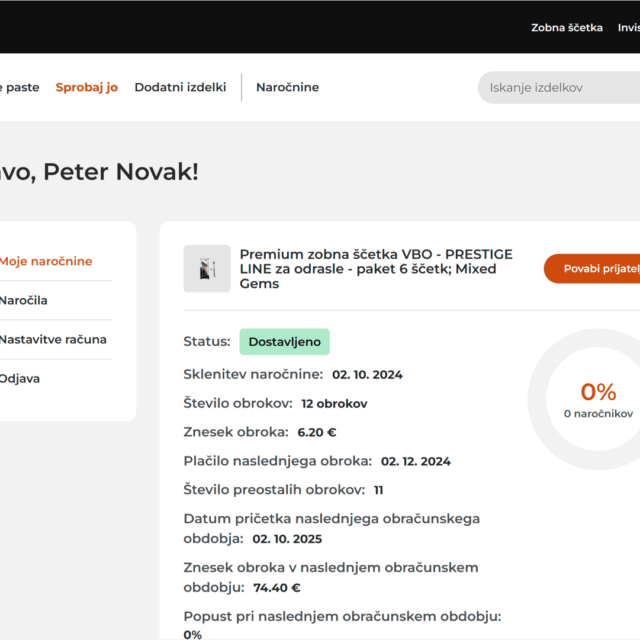Go to Naročnine in the navigation bar
The height and width of the screenshot is (640, 640).
coord(287,87)
